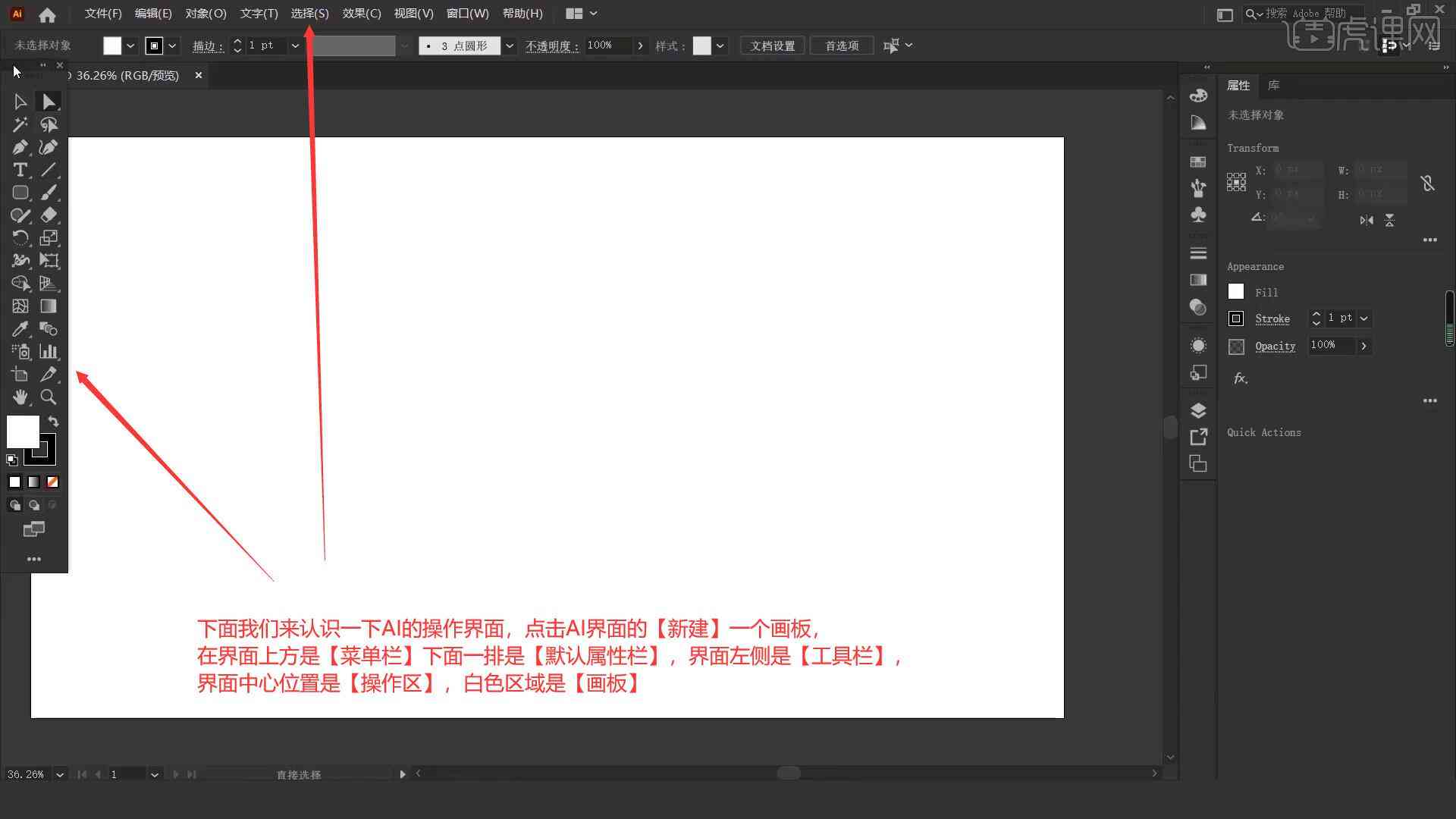Toggle opacity lock in Transform panel
Image resolution: width=1456 pixels, height=819 pixels.
click(x=1425, y=182)
